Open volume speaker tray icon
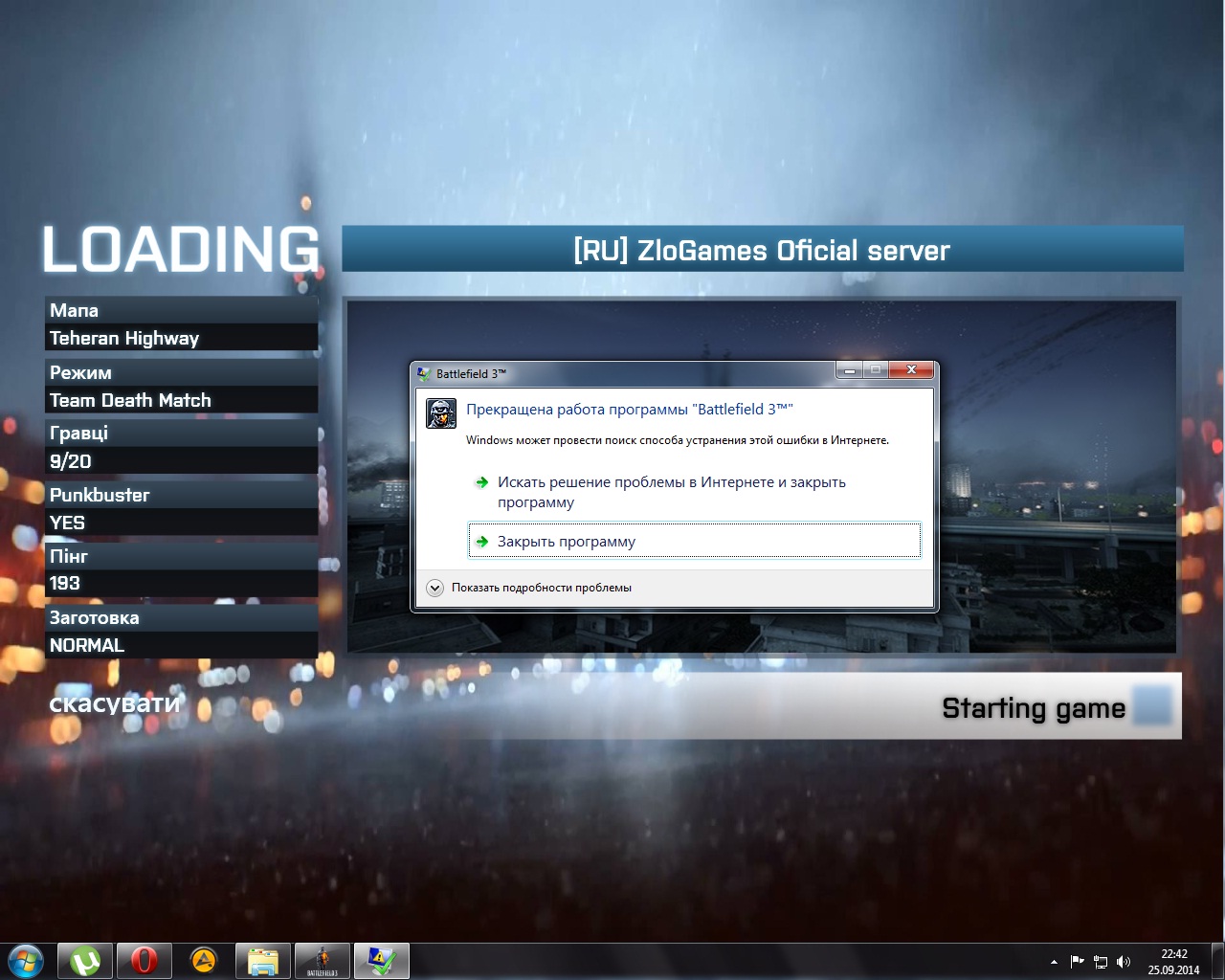 point(1124,962)
